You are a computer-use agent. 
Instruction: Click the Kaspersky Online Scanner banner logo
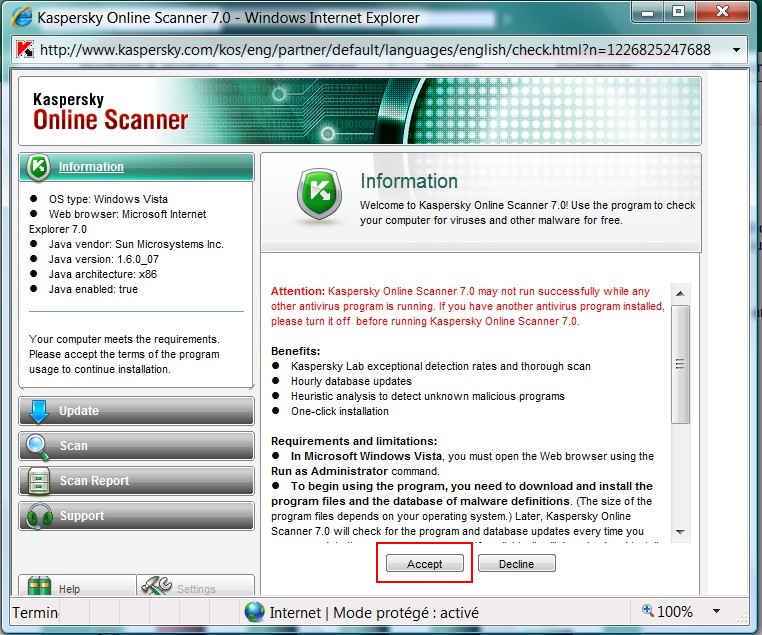110,112
